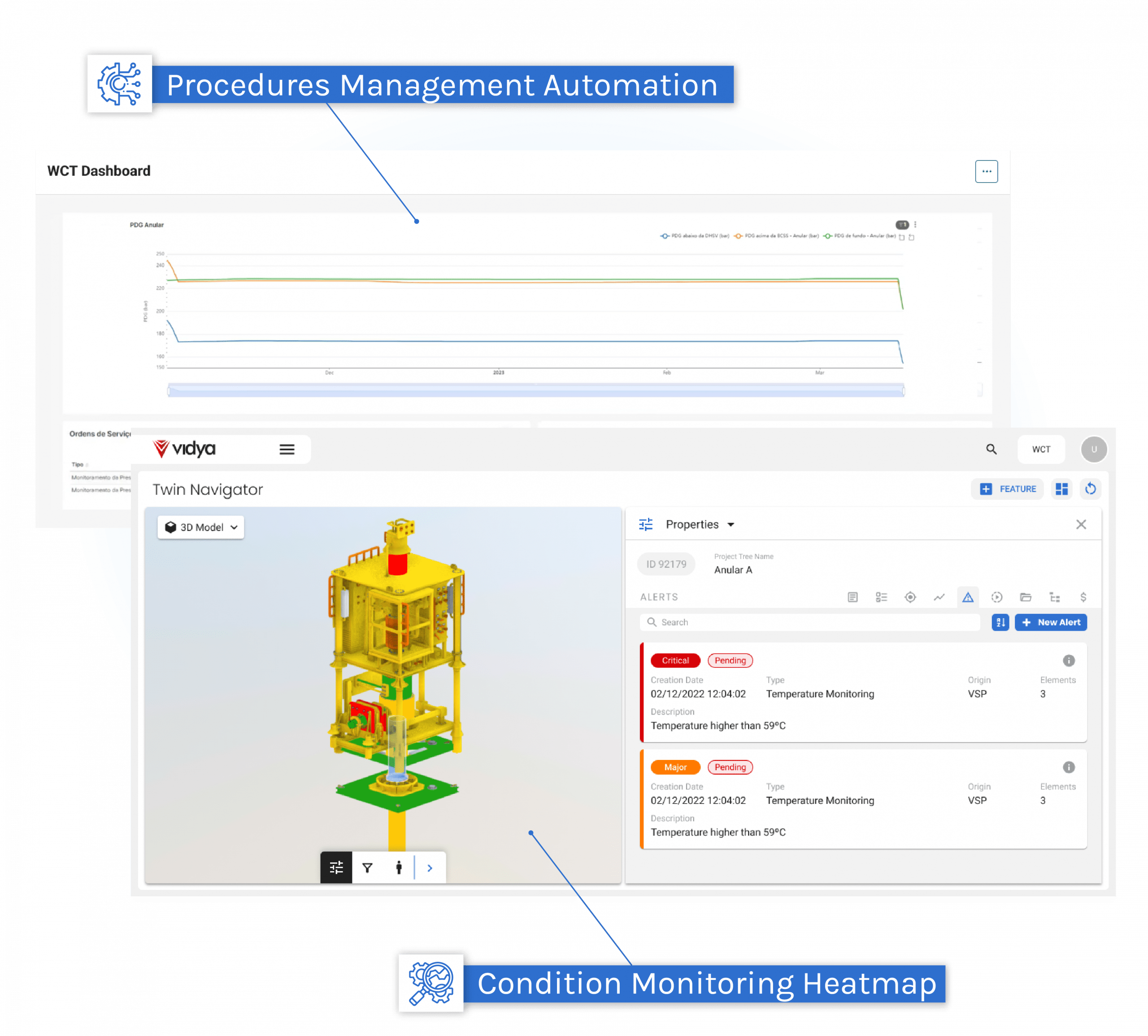Toggle the grid layout view button
Image resolution: width=1148 pixels, height=1036 pixels.
point(1061,489)
